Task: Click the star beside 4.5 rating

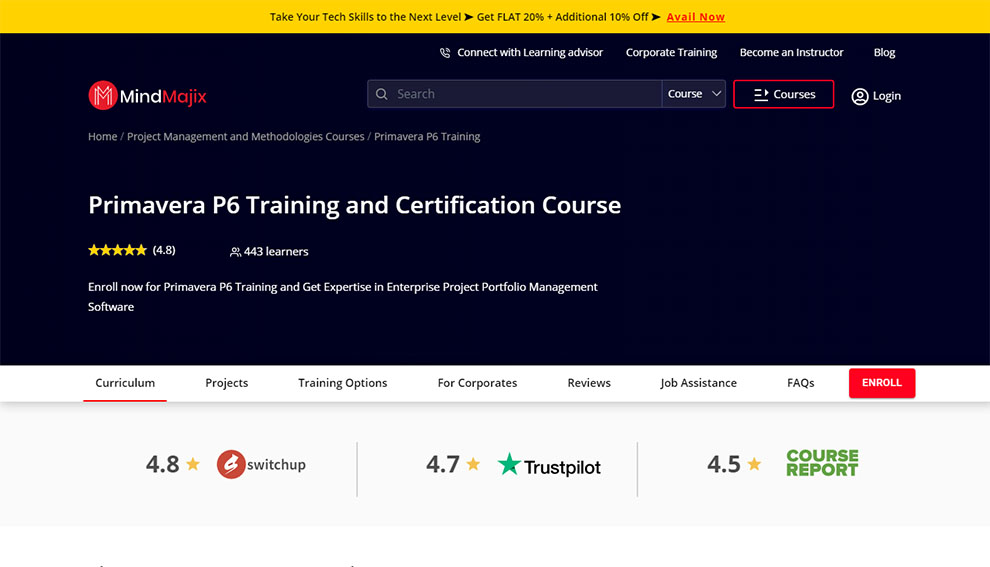Action: (754, 464)
